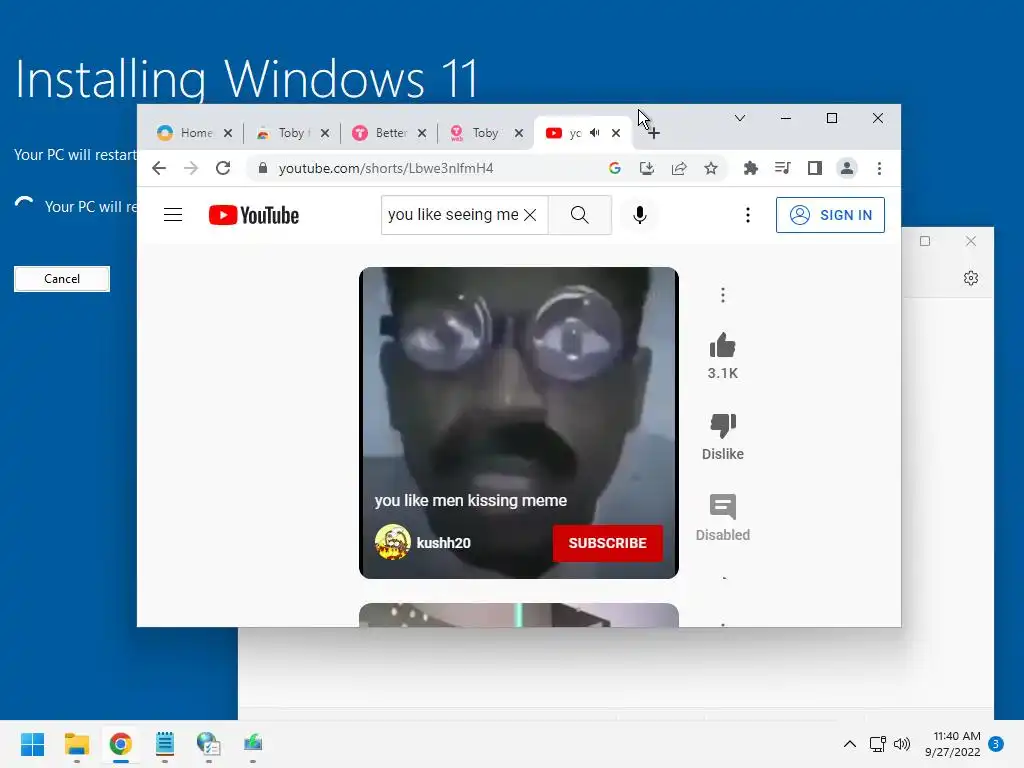The image size is (1024, 768).
Task: Dislike the short
Action: tap(723, 426)
